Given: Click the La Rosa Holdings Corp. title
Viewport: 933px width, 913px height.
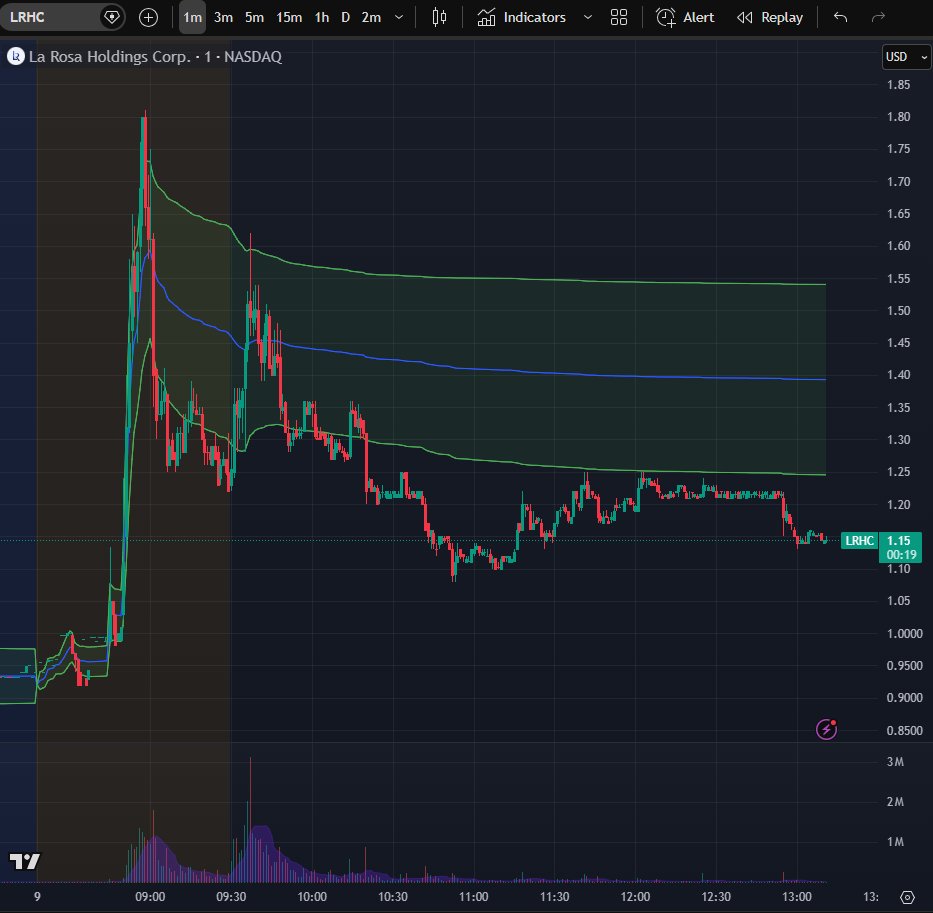Looking at the screenshot, I should [109, 57].
